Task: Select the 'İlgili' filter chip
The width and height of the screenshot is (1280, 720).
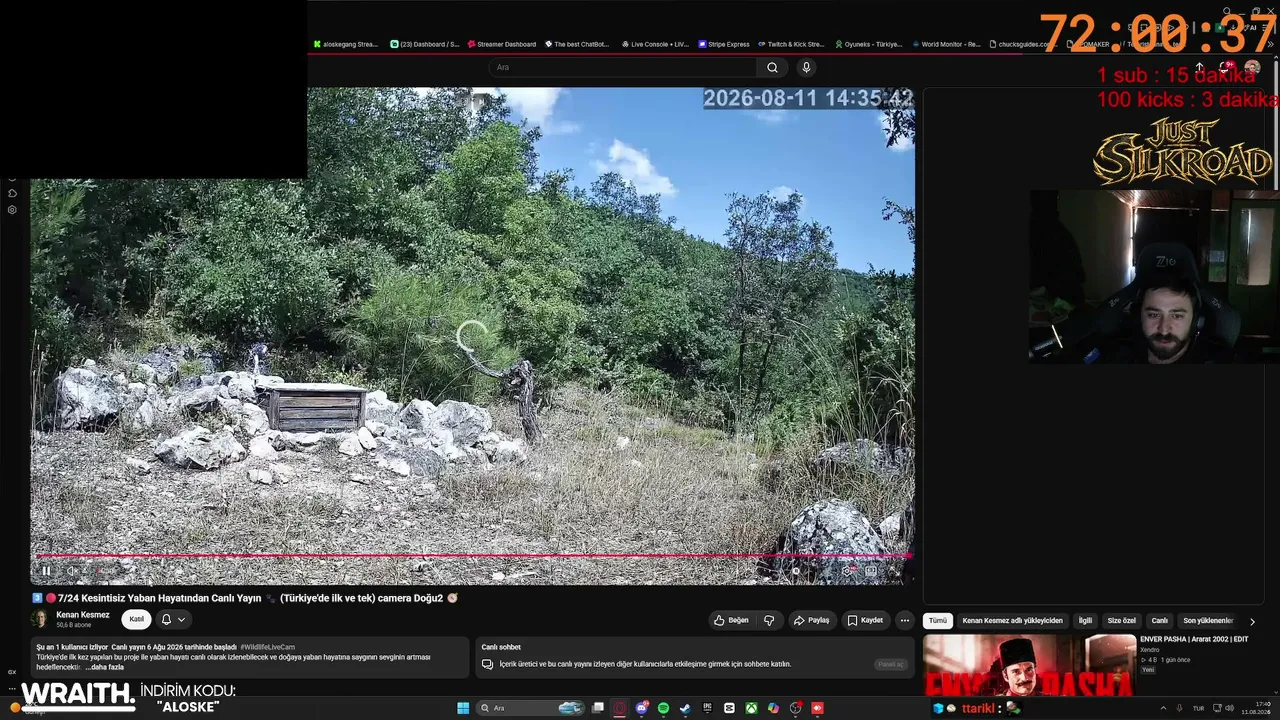Action: click(x=1085, y=621)
